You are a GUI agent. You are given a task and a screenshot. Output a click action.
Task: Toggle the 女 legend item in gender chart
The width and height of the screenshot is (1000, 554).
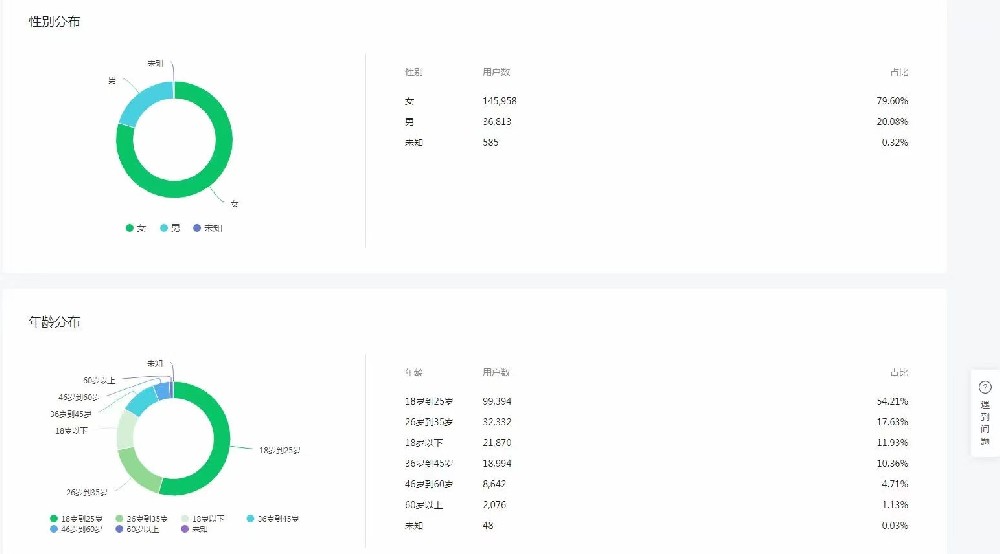pos(136,228)
